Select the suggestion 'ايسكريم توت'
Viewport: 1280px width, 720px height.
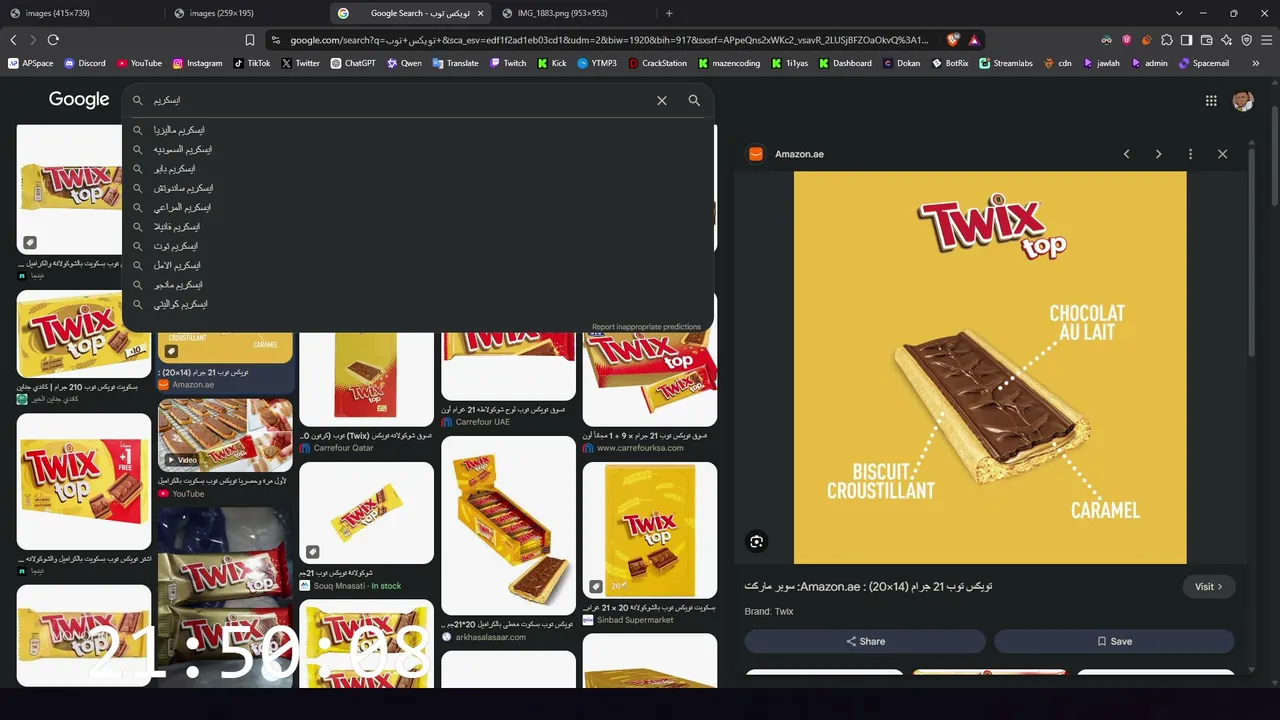[x=418, y=246]
